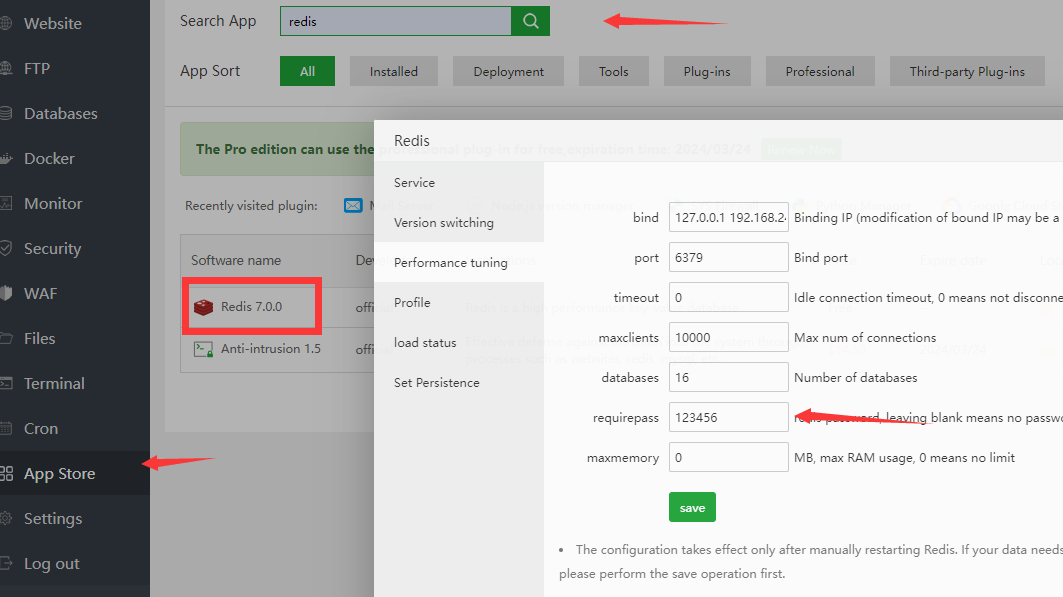Viewport: 1063px width, 597px height.
Task: Show Third-party Plug-ins app category
Action: pyautogui.click(x=966, y=71)
